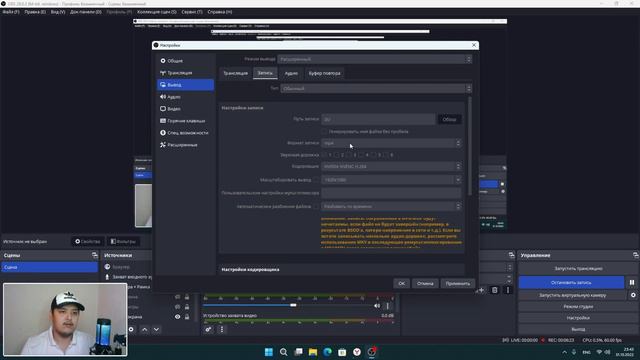The width and height of the screenshot is (640, 360).
Task: Enable the rescale output checkbox
Action: [316, 180]
